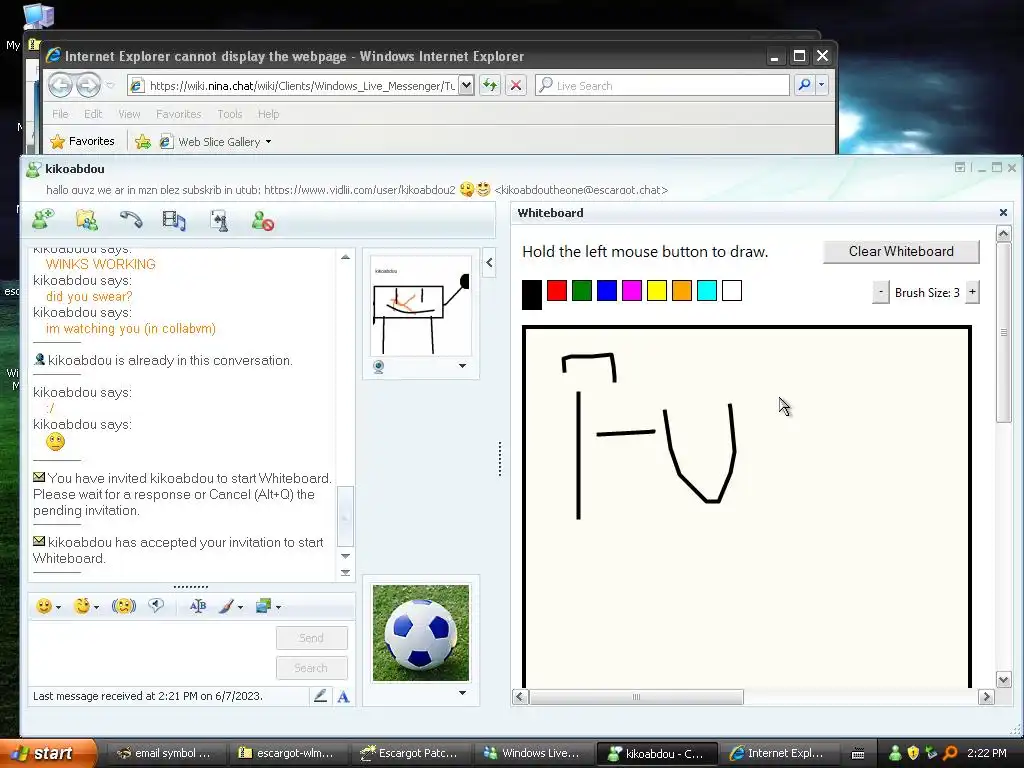
Task: Click the security shield tray icon
Action: (x=913, y=753)
